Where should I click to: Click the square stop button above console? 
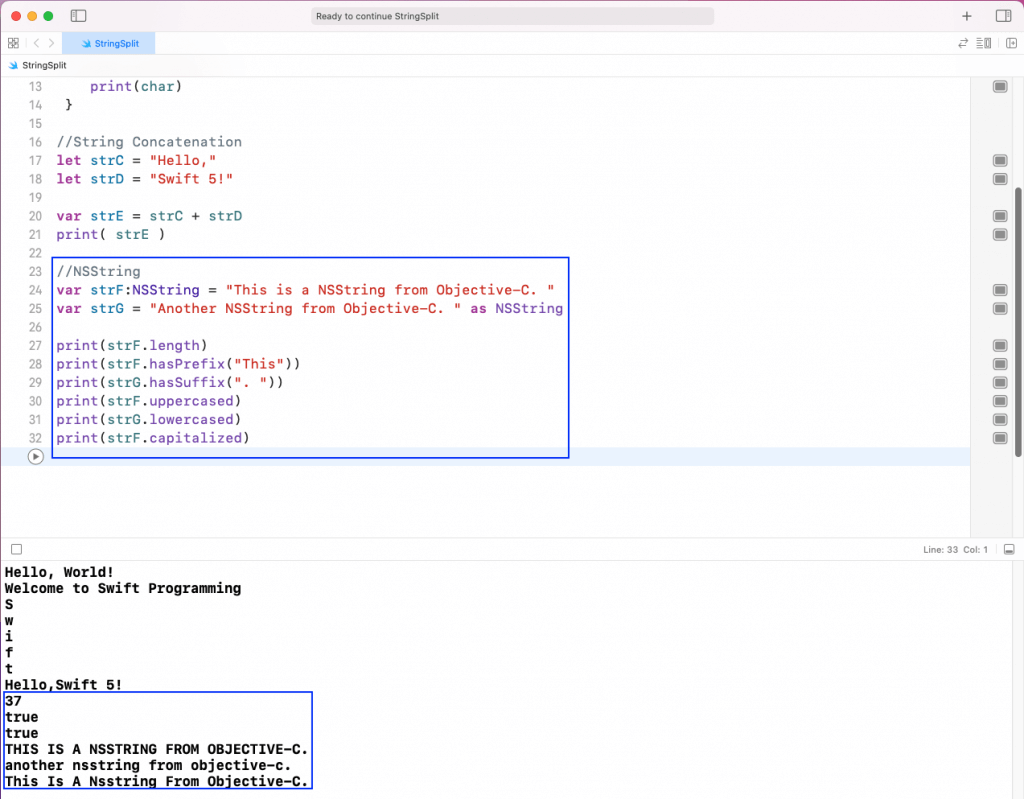coord(16,549)
